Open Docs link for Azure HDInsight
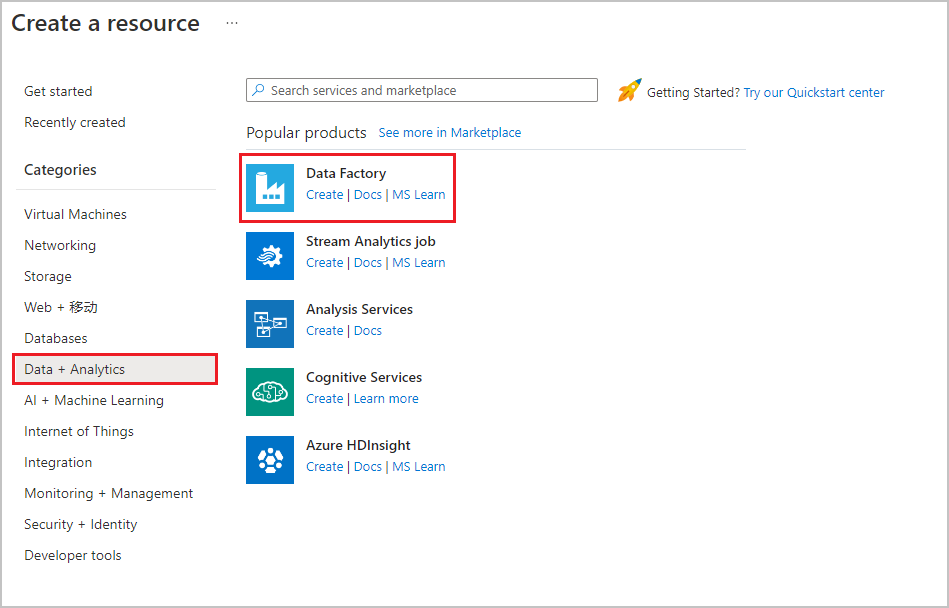Image resolution: width=949 pixels, height=608 pixels. pyautogui.click(x=368, y=467)
